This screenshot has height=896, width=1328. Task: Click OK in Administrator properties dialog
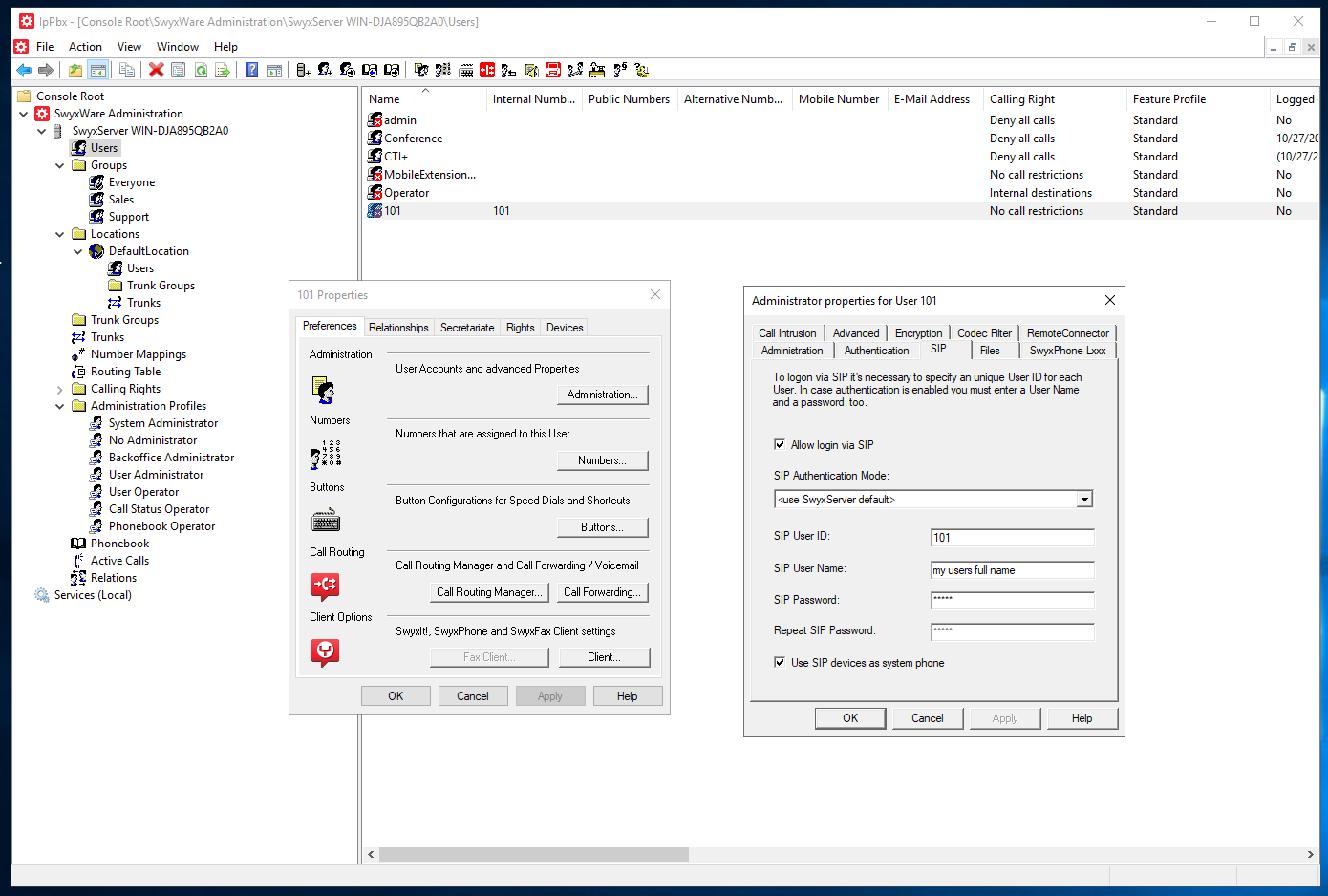pyautogui.click(x=850, y=718)
